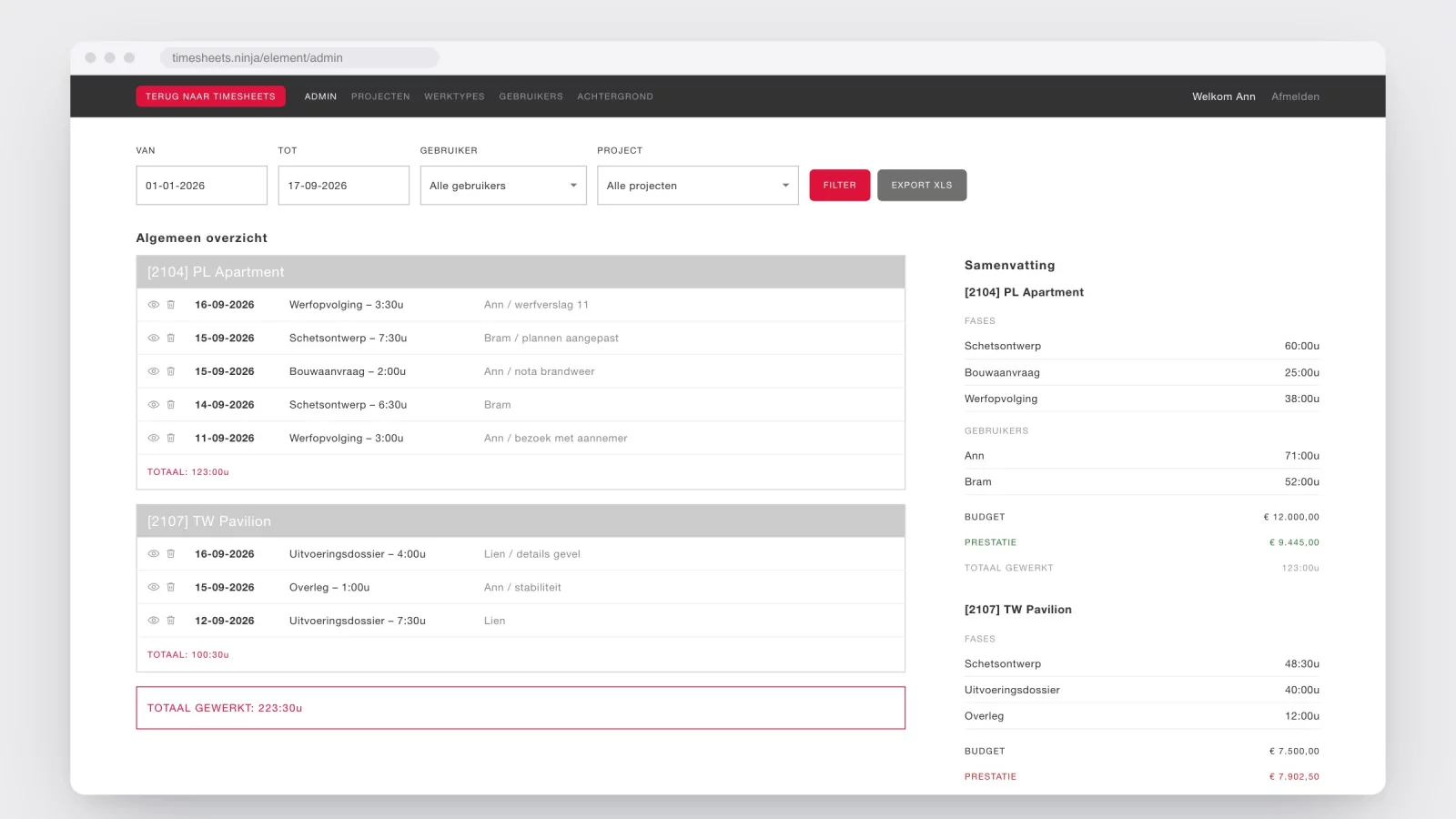Click the browser address bar
The height and width of the screenshot is (819, 1456).
tap(299, 57)
